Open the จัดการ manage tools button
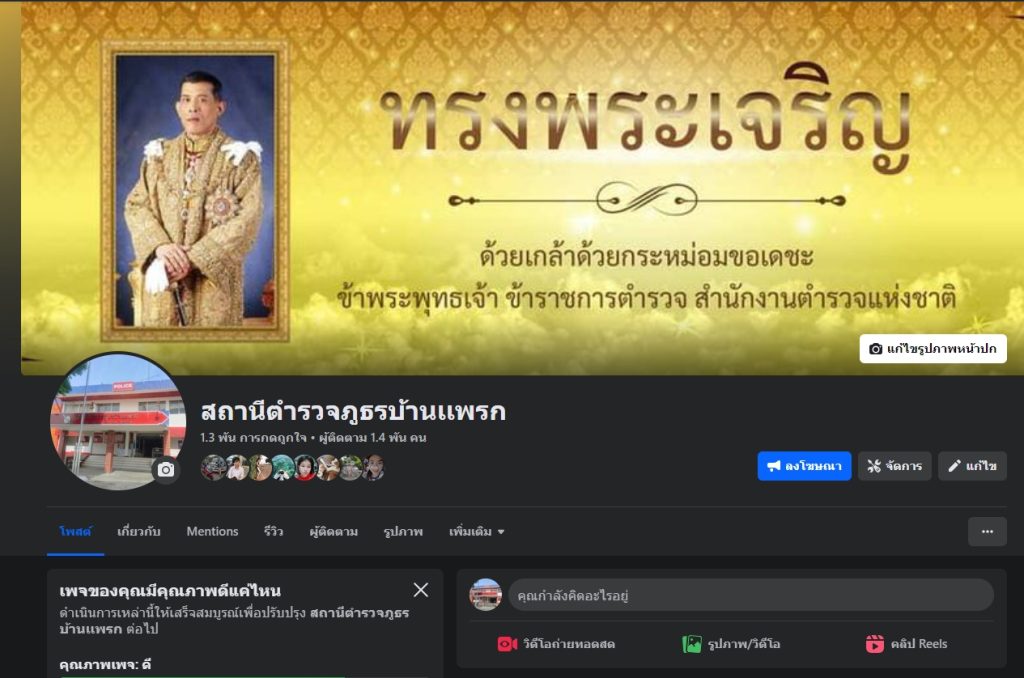Image resolution: width=1024 pixels, height=678 pixels. tap(894, 466)
